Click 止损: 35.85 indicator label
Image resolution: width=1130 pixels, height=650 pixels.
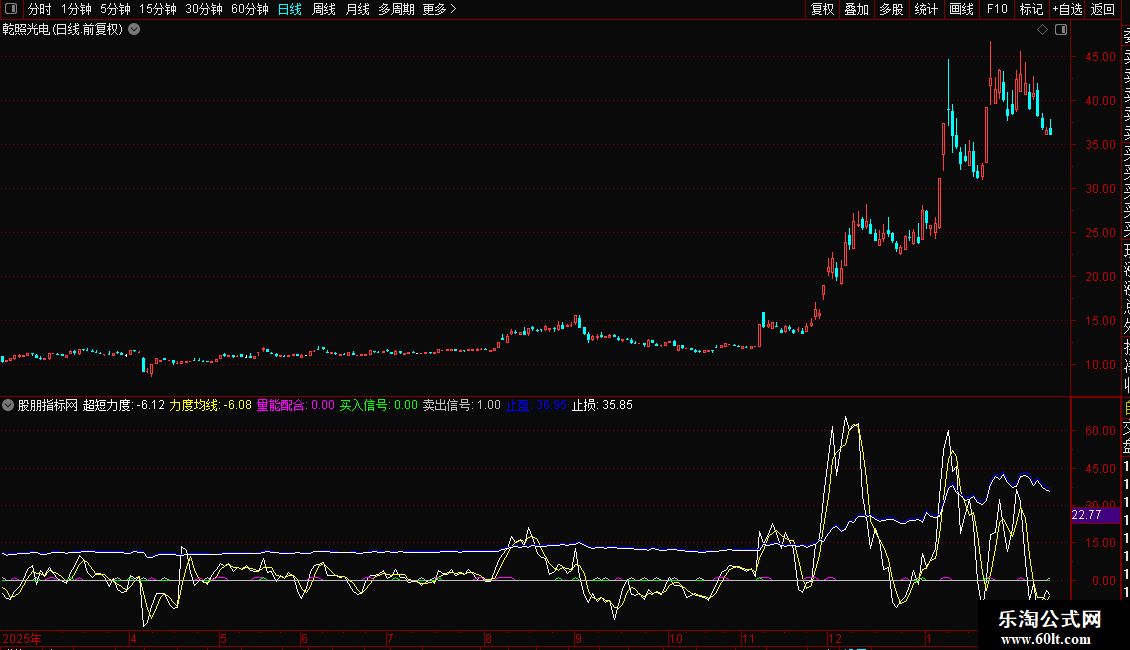(x=602, y=405)
